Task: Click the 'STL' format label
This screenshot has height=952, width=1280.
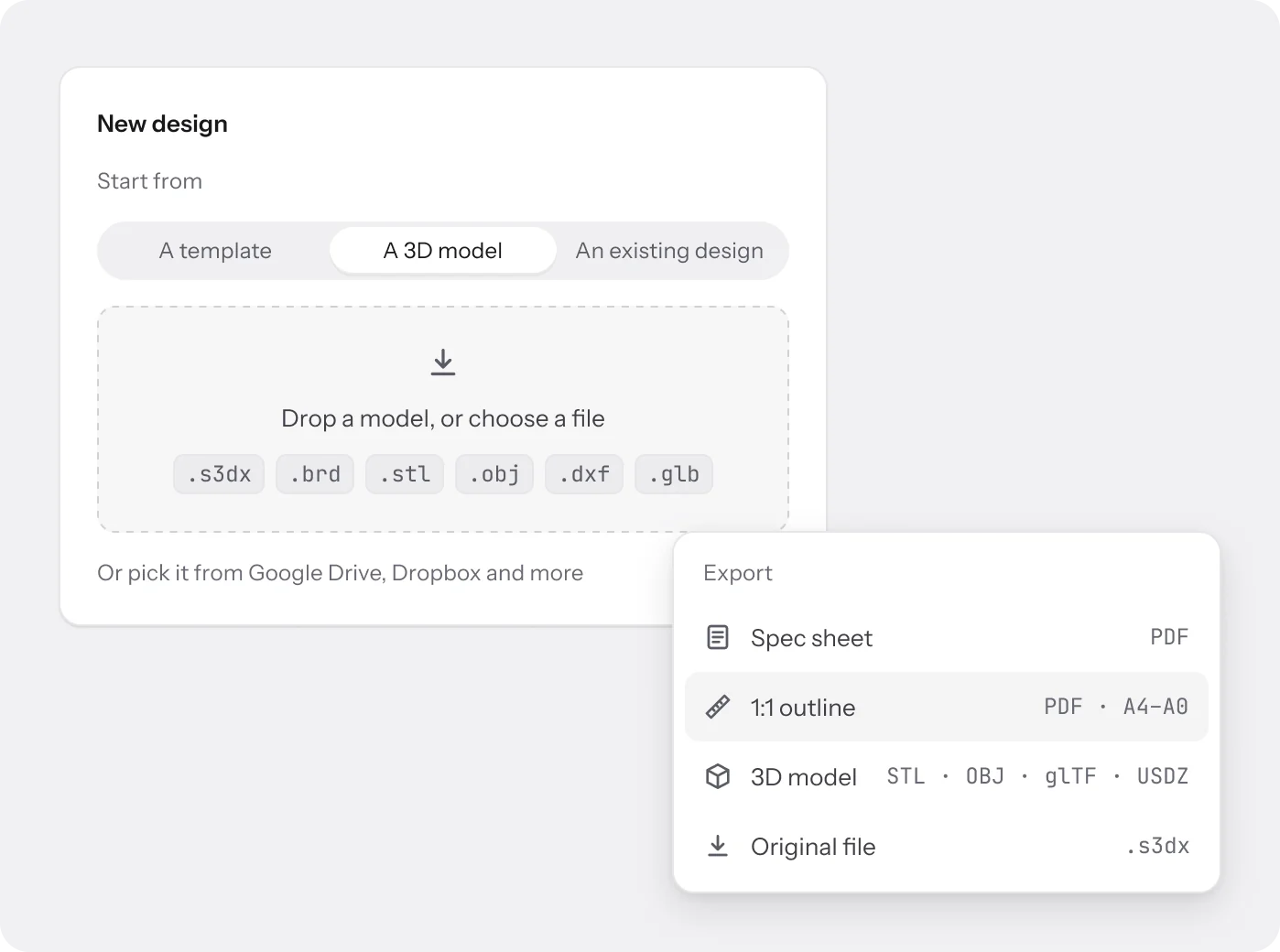Action: click(x=906, y=776)
